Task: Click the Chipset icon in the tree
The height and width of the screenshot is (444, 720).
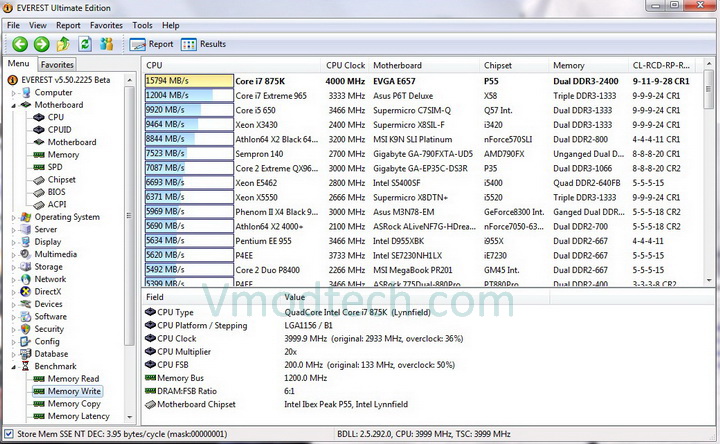Action: [x=39, y=180]
